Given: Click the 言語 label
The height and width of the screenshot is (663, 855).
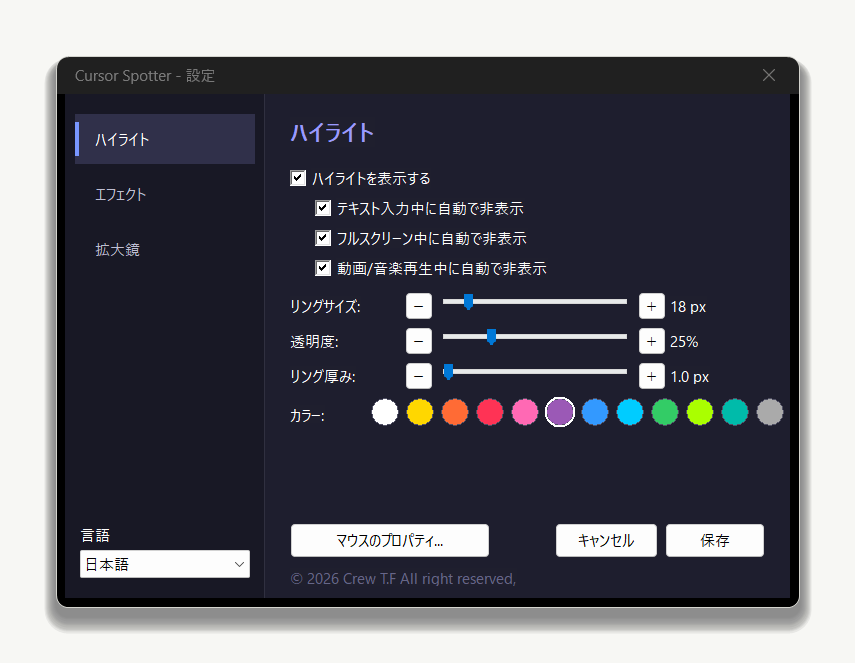Looking at the screenshot, I should point(95,535).
